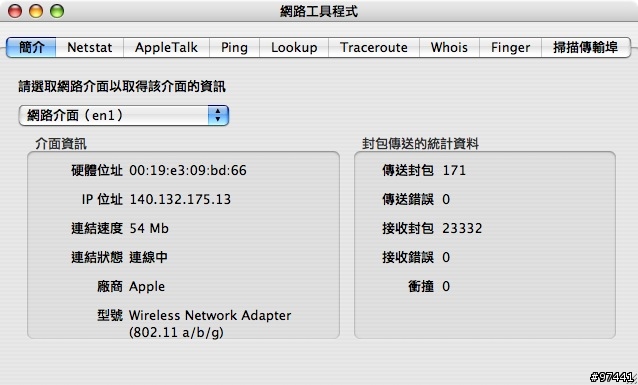Click sent packets value 171
This screenshot has height=385, width=638.
tap(454, 170)
